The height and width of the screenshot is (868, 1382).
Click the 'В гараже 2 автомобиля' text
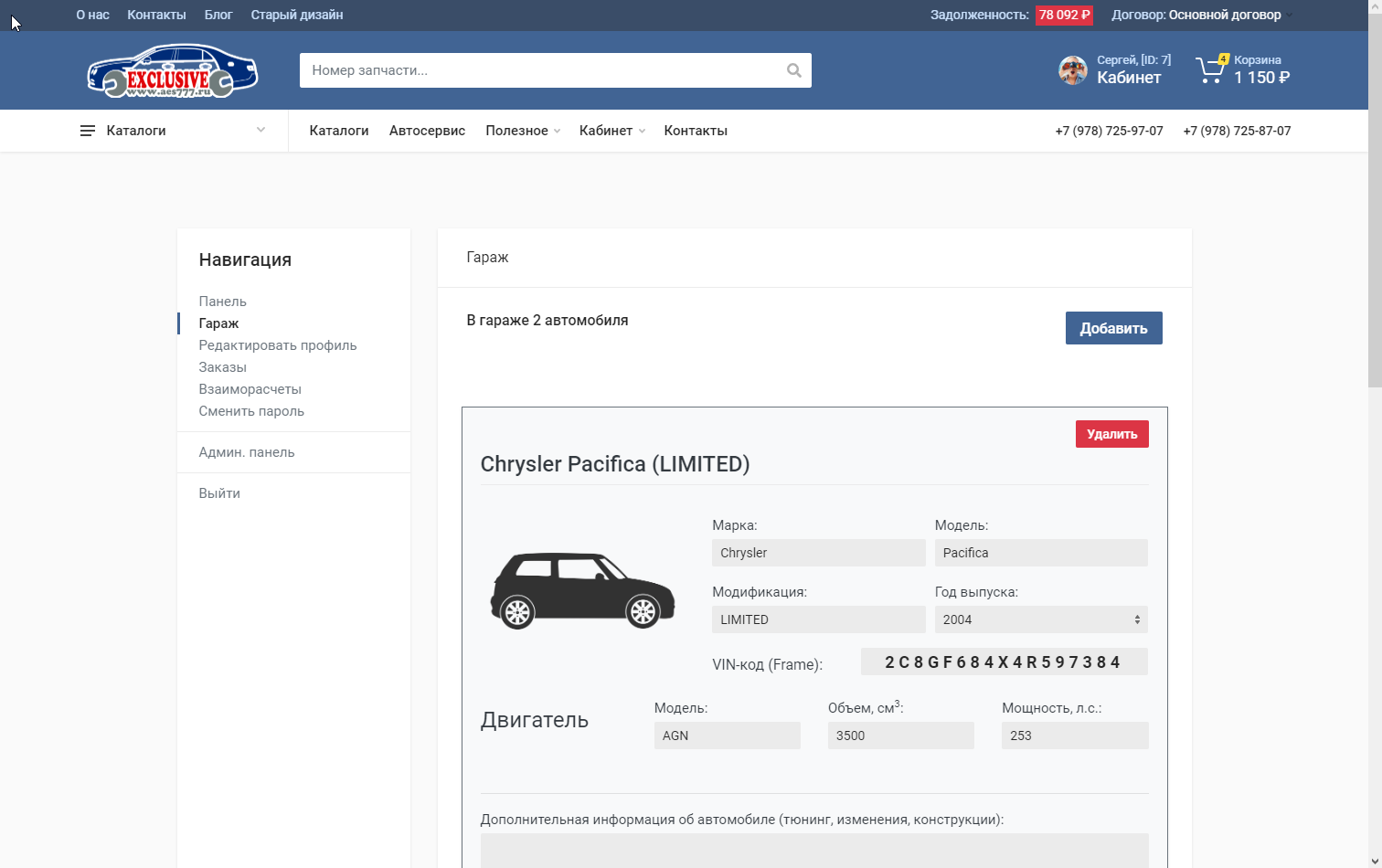point(547,321)
